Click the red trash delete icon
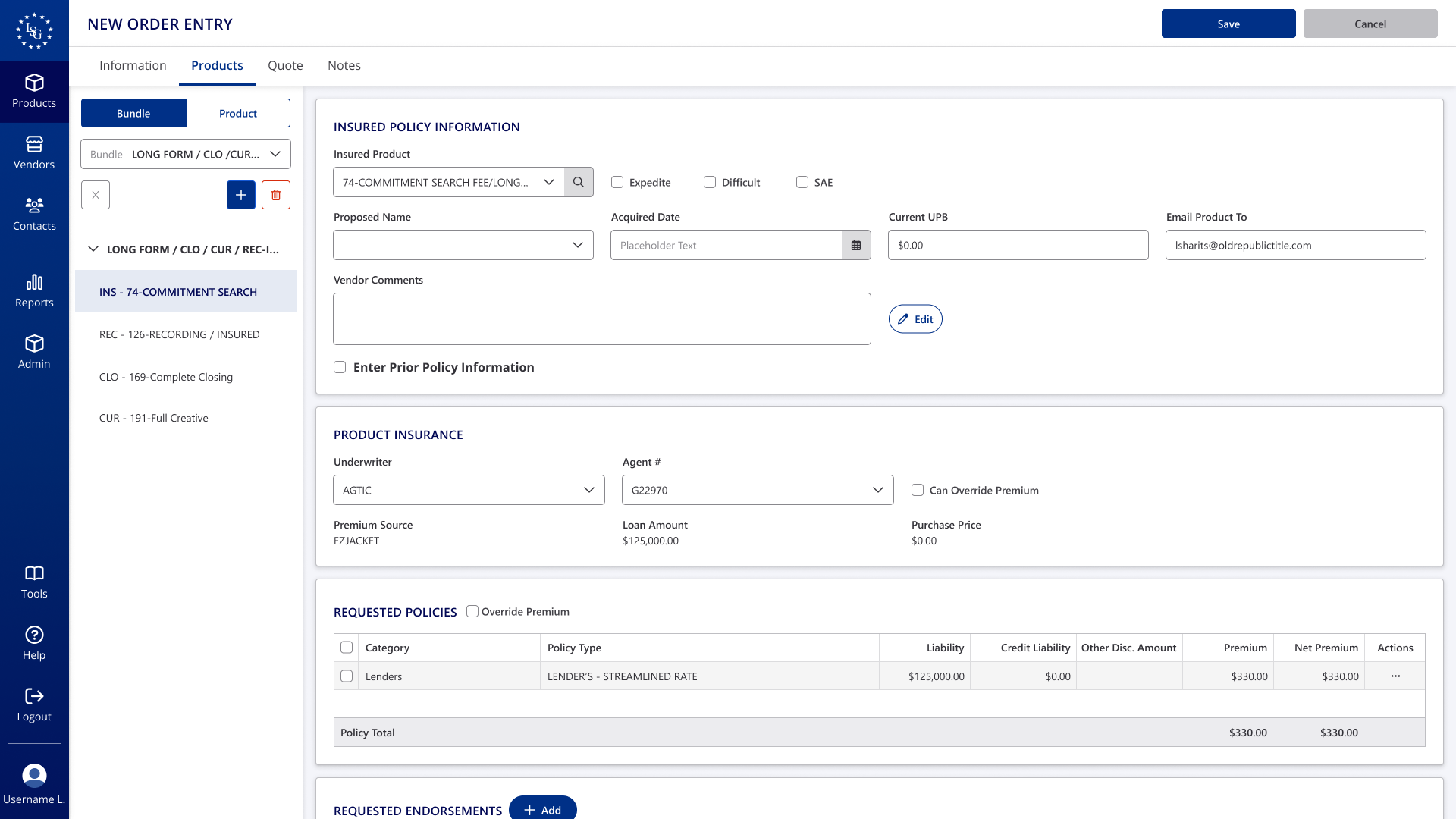 [276, 195]
